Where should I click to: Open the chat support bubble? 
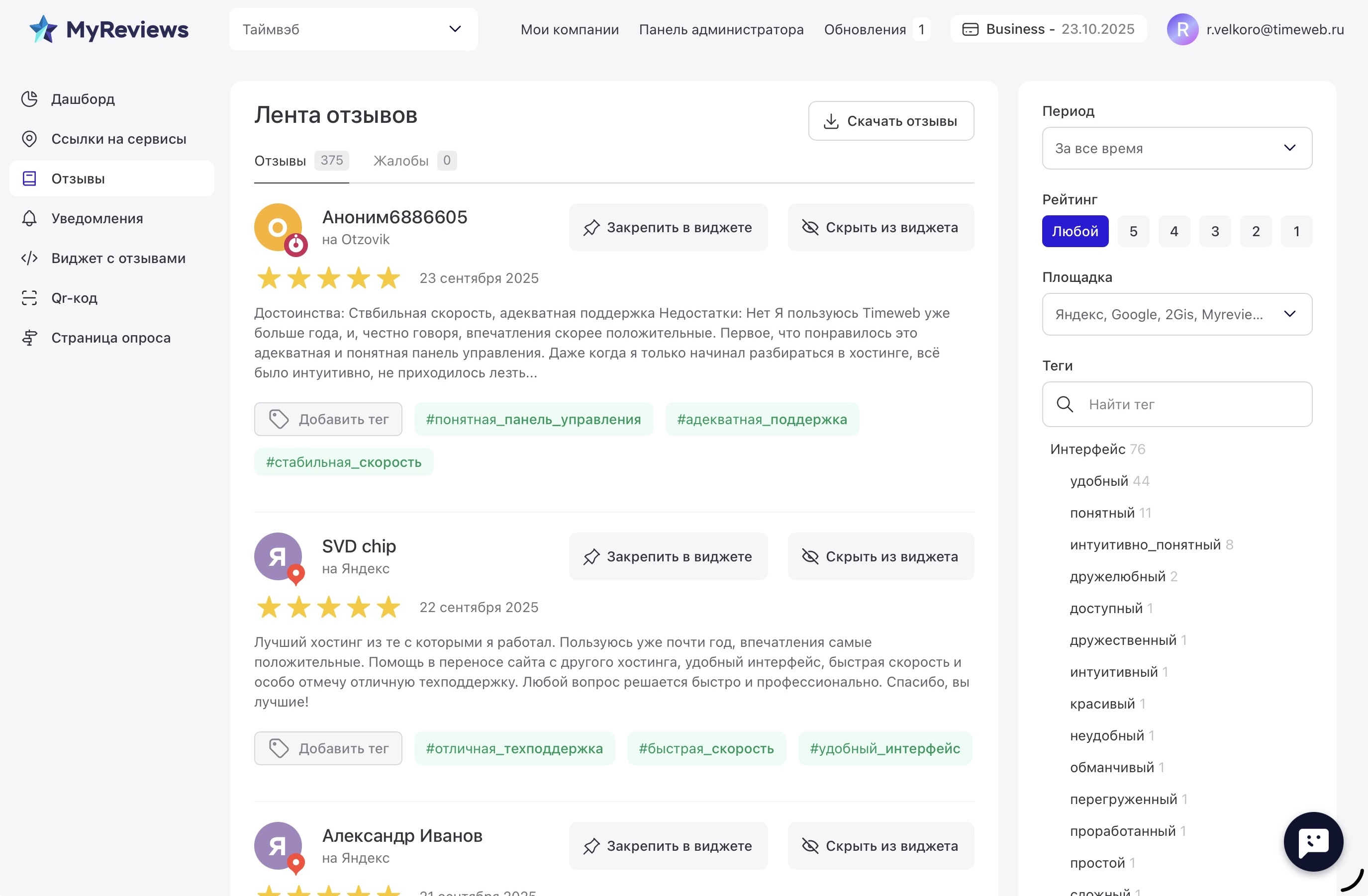click(x=1313, y=841)
